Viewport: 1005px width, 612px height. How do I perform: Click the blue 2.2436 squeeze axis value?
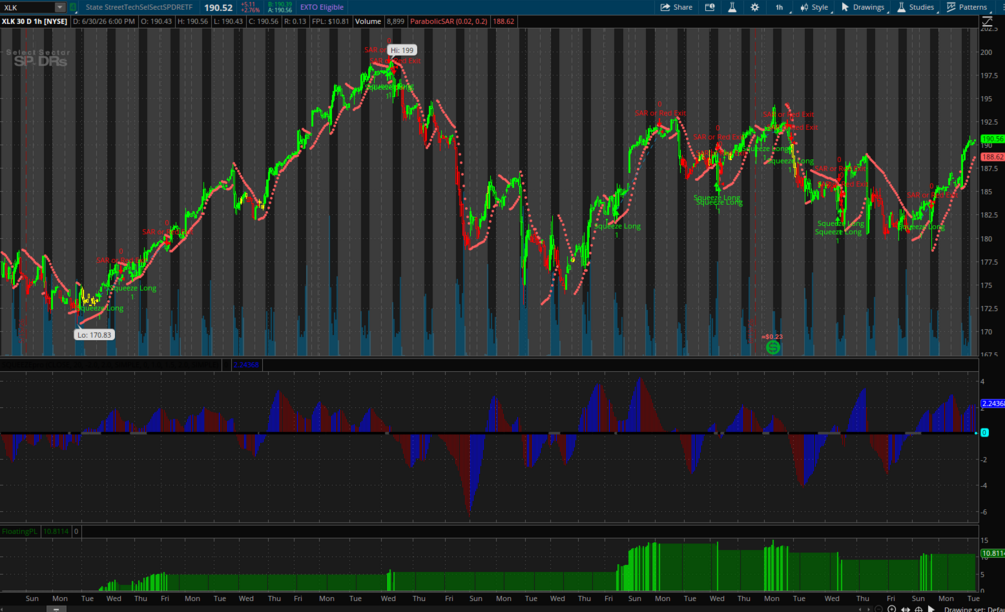992,404
